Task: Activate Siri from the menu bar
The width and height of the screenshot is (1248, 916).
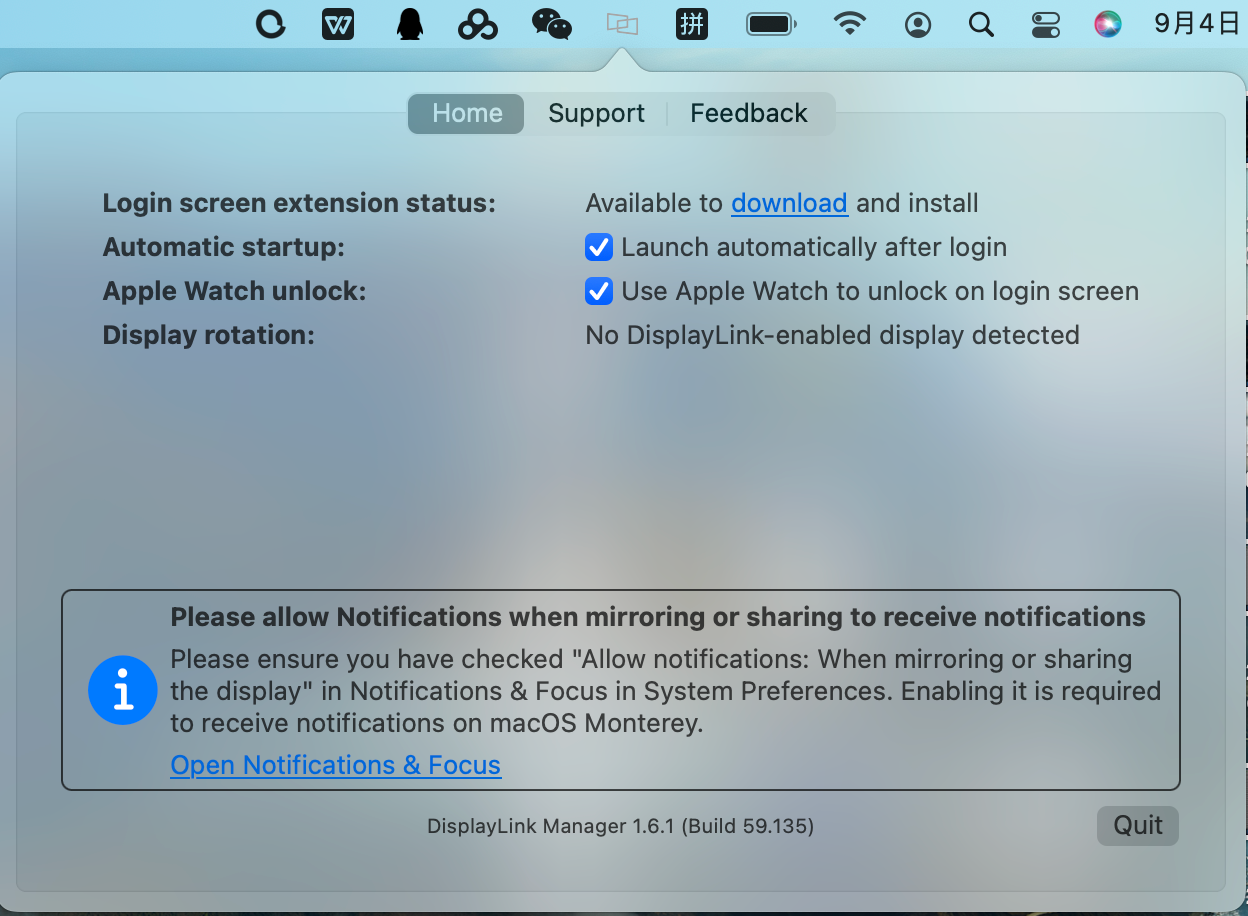Action: [x=1107, y=24]
